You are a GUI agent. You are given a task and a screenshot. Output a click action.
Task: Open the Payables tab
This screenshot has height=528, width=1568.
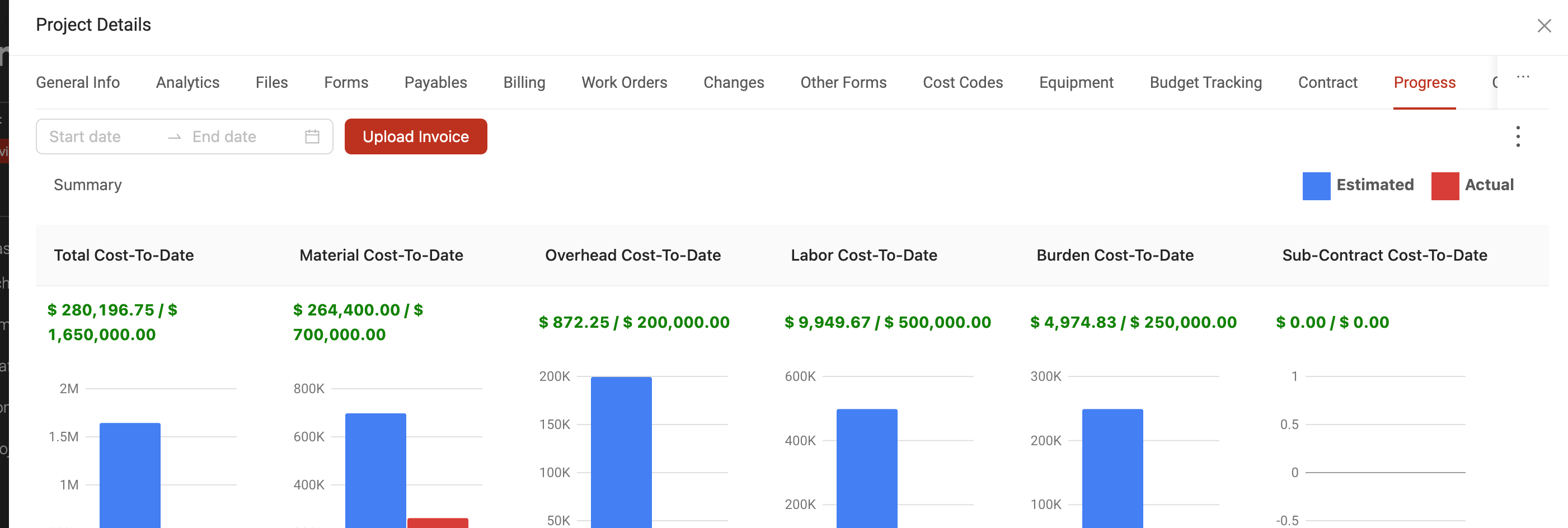pyautogui.click(x=436, y=82)
